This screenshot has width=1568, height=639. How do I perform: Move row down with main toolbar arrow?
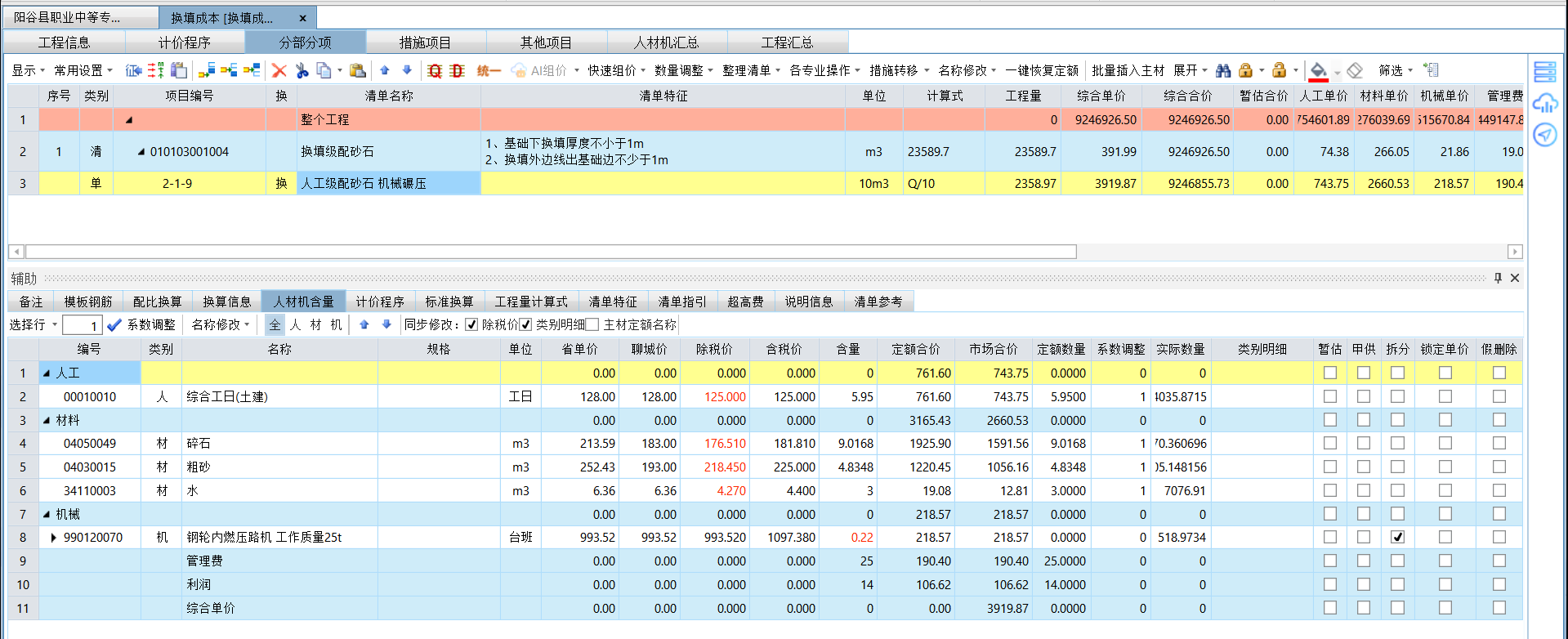tap(407, 70)
